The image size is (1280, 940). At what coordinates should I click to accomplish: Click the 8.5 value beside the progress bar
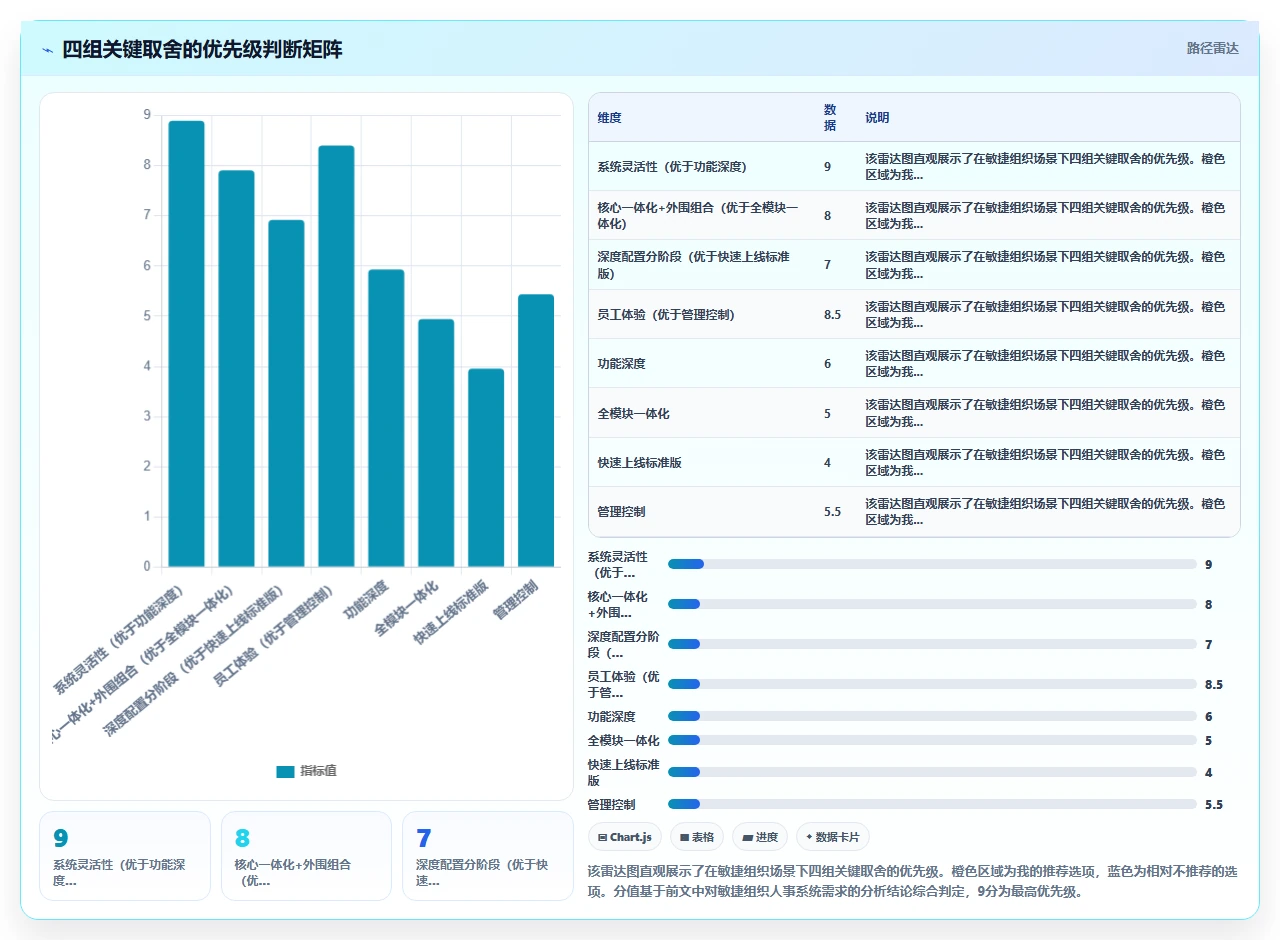pyautogui.click(x=1214, y=685)
